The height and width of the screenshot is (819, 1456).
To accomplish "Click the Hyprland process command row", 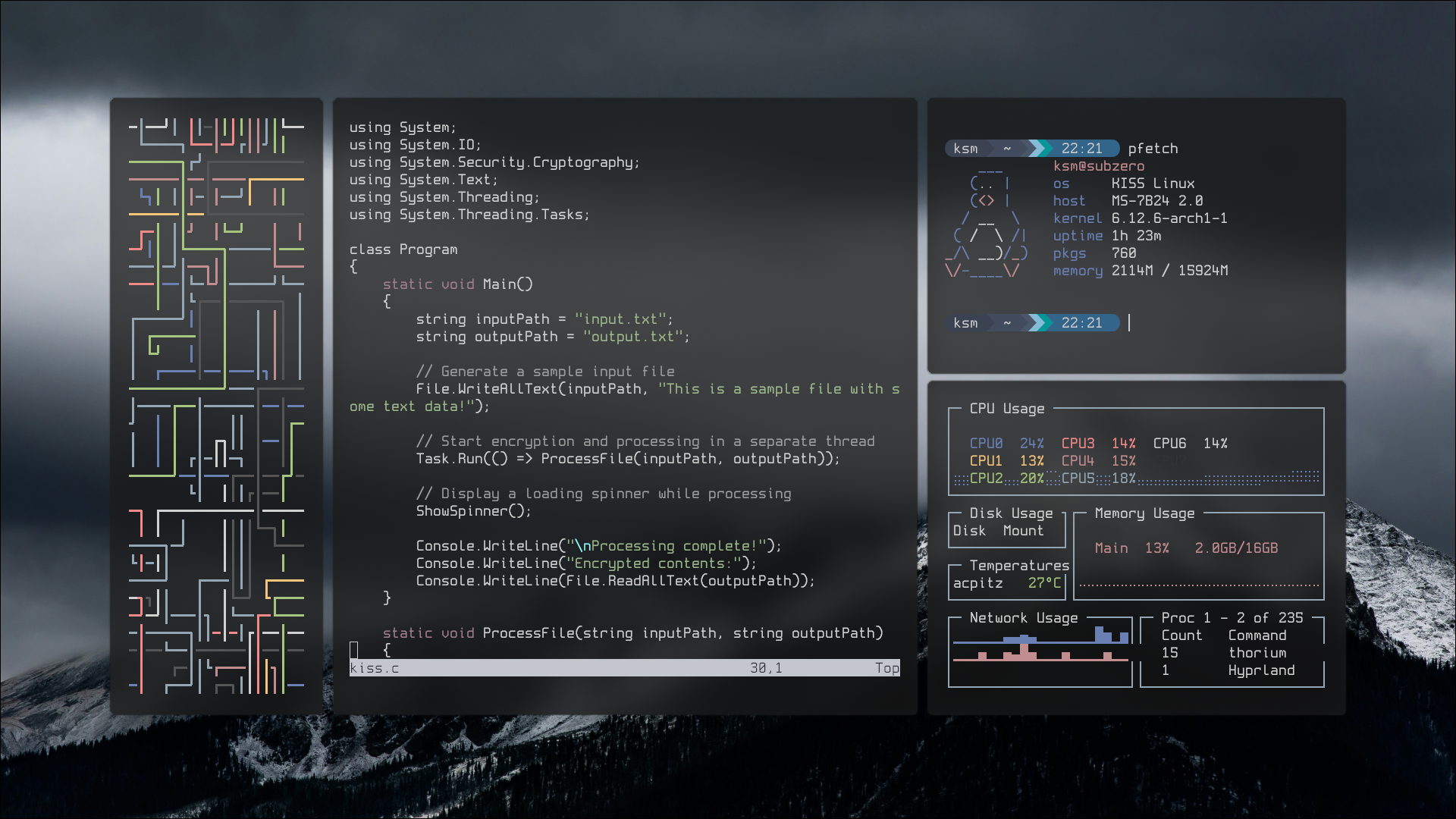I will coord(1261,670).
